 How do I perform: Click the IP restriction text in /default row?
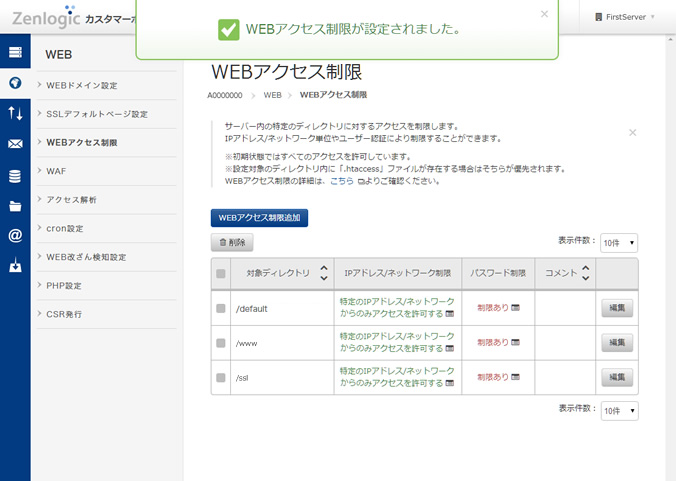point(396,307)
